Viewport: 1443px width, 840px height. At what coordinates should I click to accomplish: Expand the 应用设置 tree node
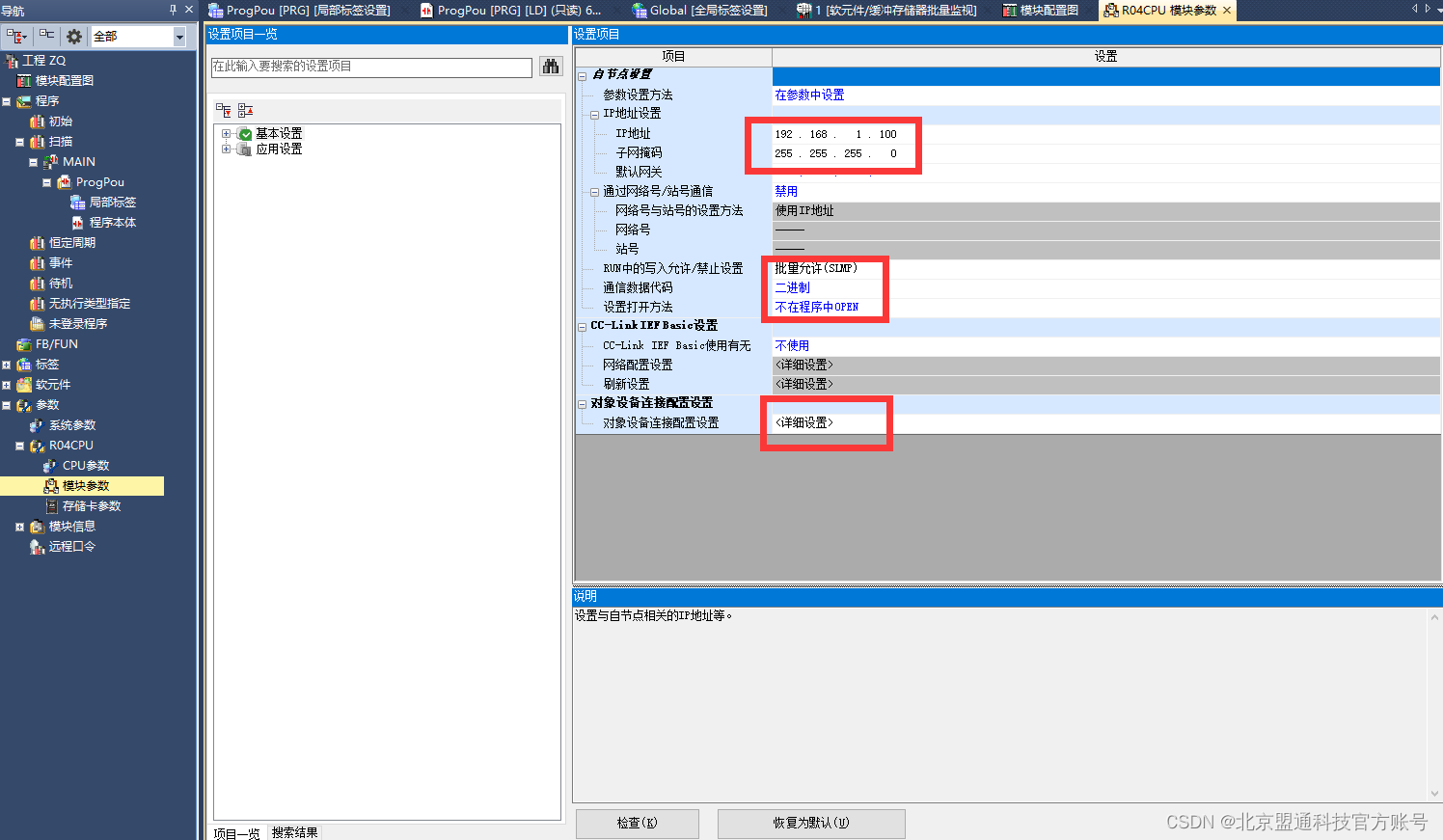click(x=224, y=149)
